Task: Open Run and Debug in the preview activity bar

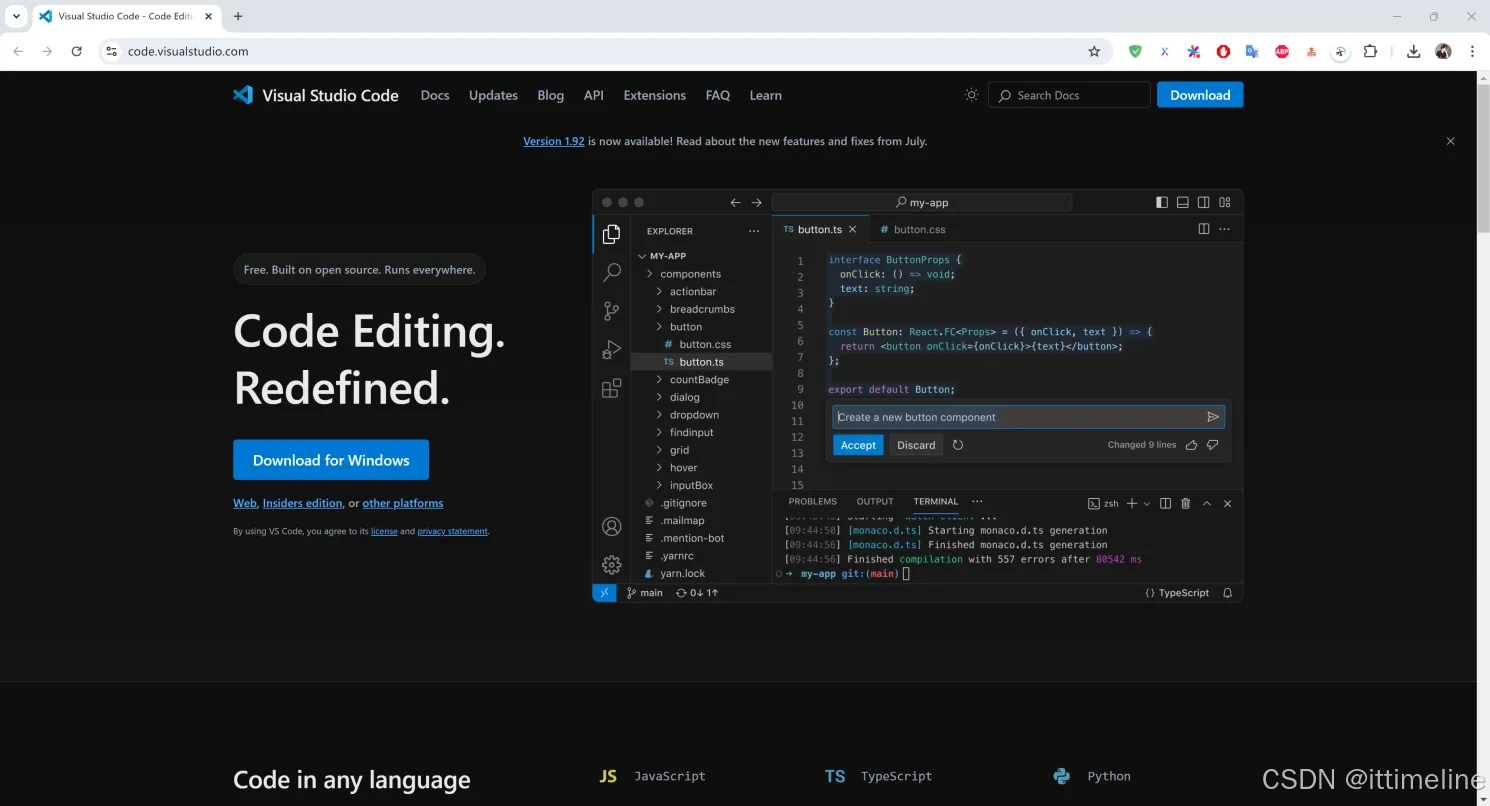Action: [x=611, y=350]
